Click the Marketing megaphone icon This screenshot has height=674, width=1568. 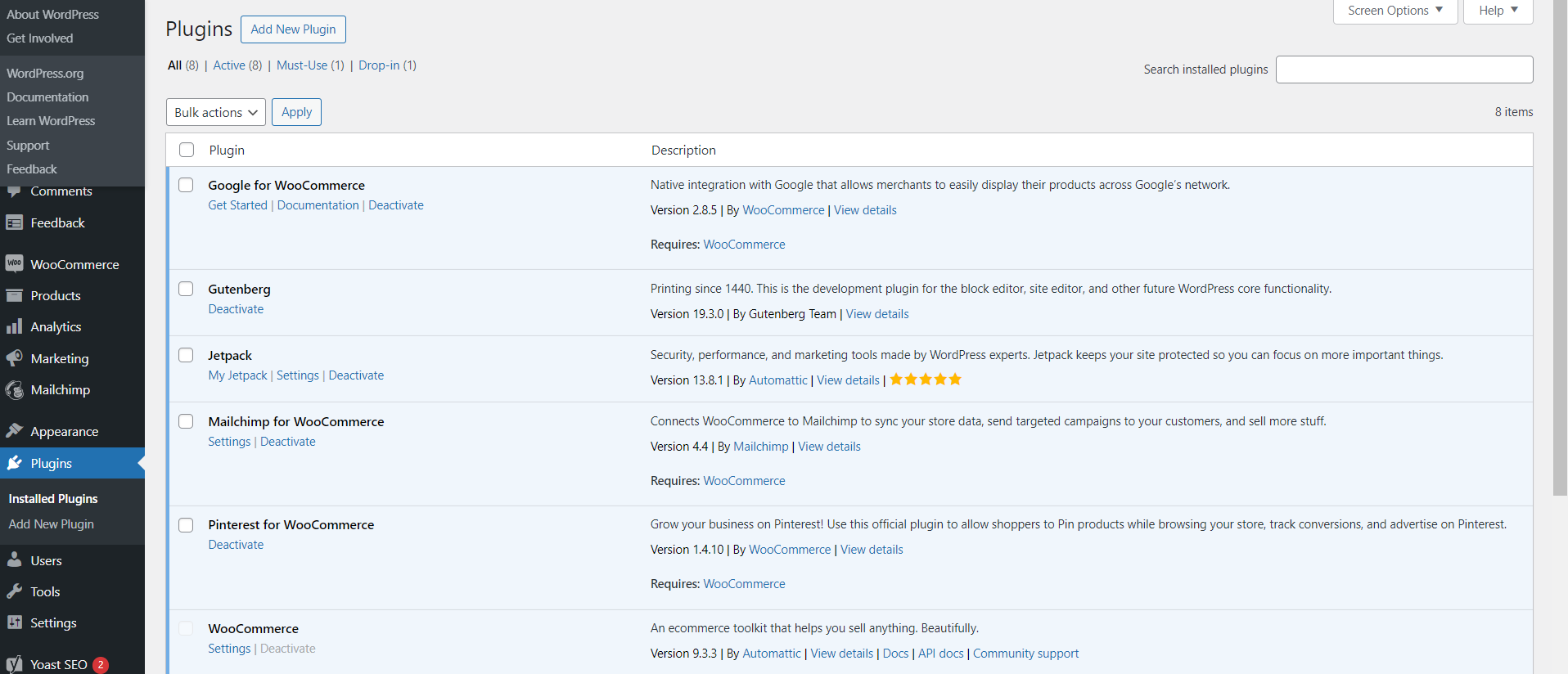[14, 358]
